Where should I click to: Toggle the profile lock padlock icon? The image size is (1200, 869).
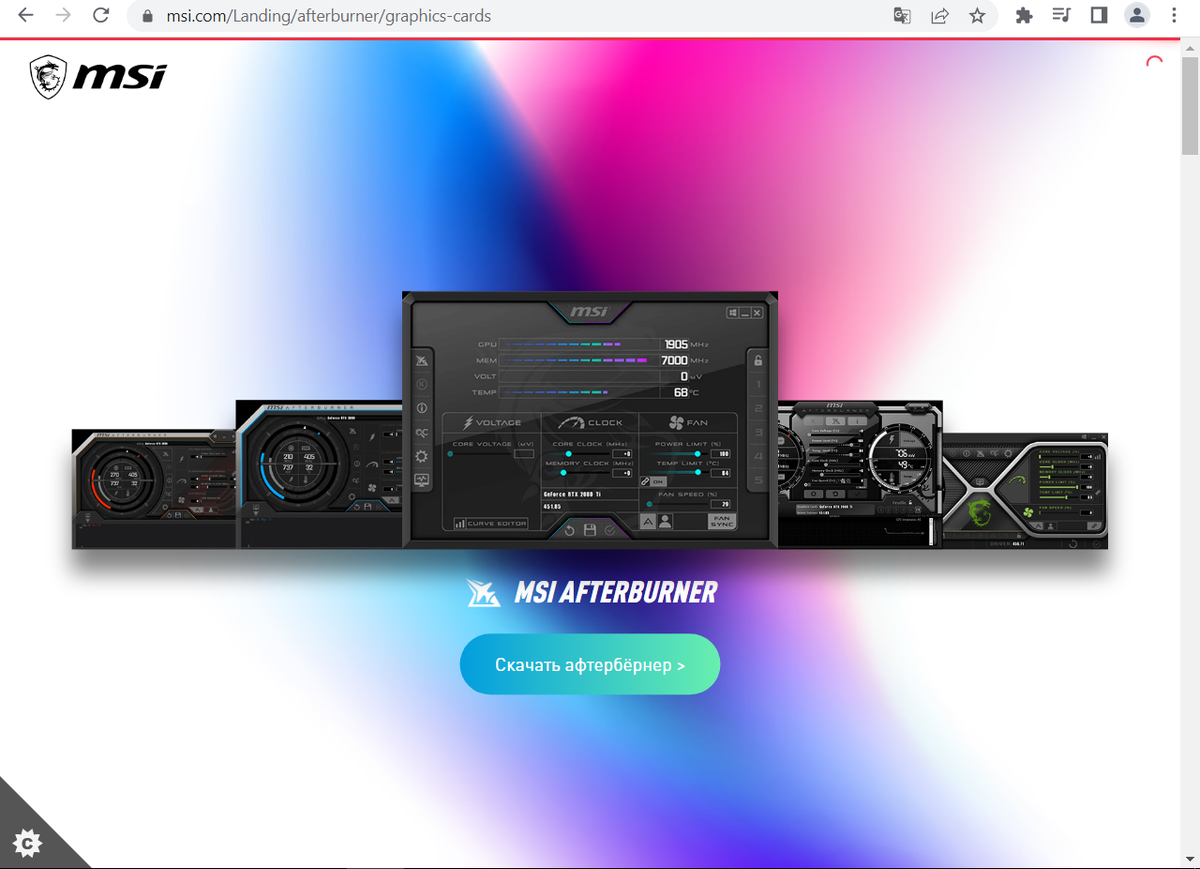click(x=758, y=360)
